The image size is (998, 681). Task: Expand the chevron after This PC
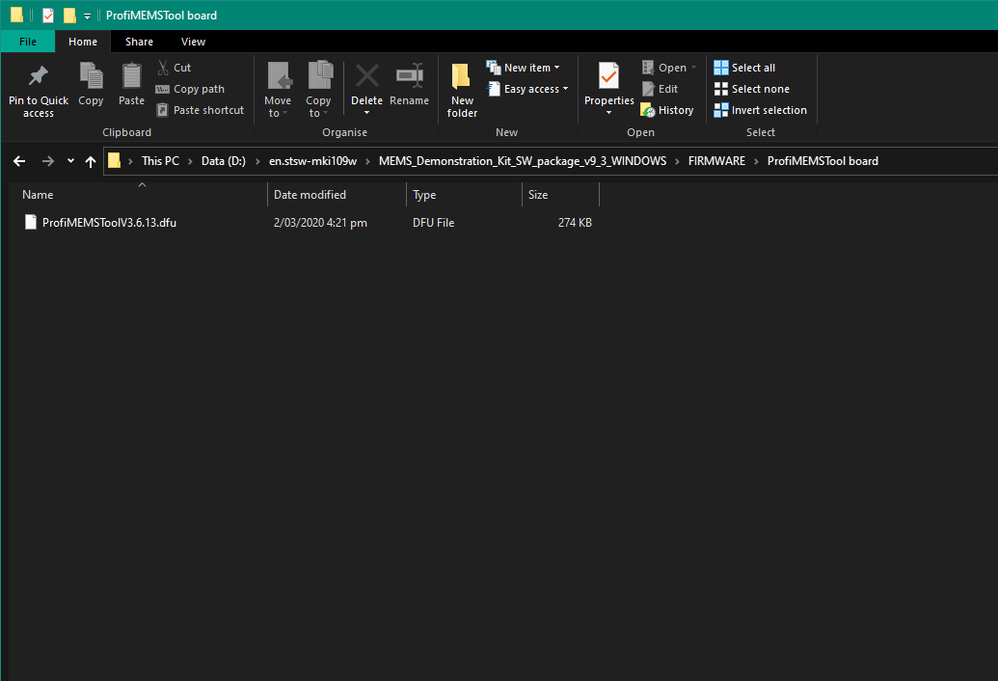point(190,162)
